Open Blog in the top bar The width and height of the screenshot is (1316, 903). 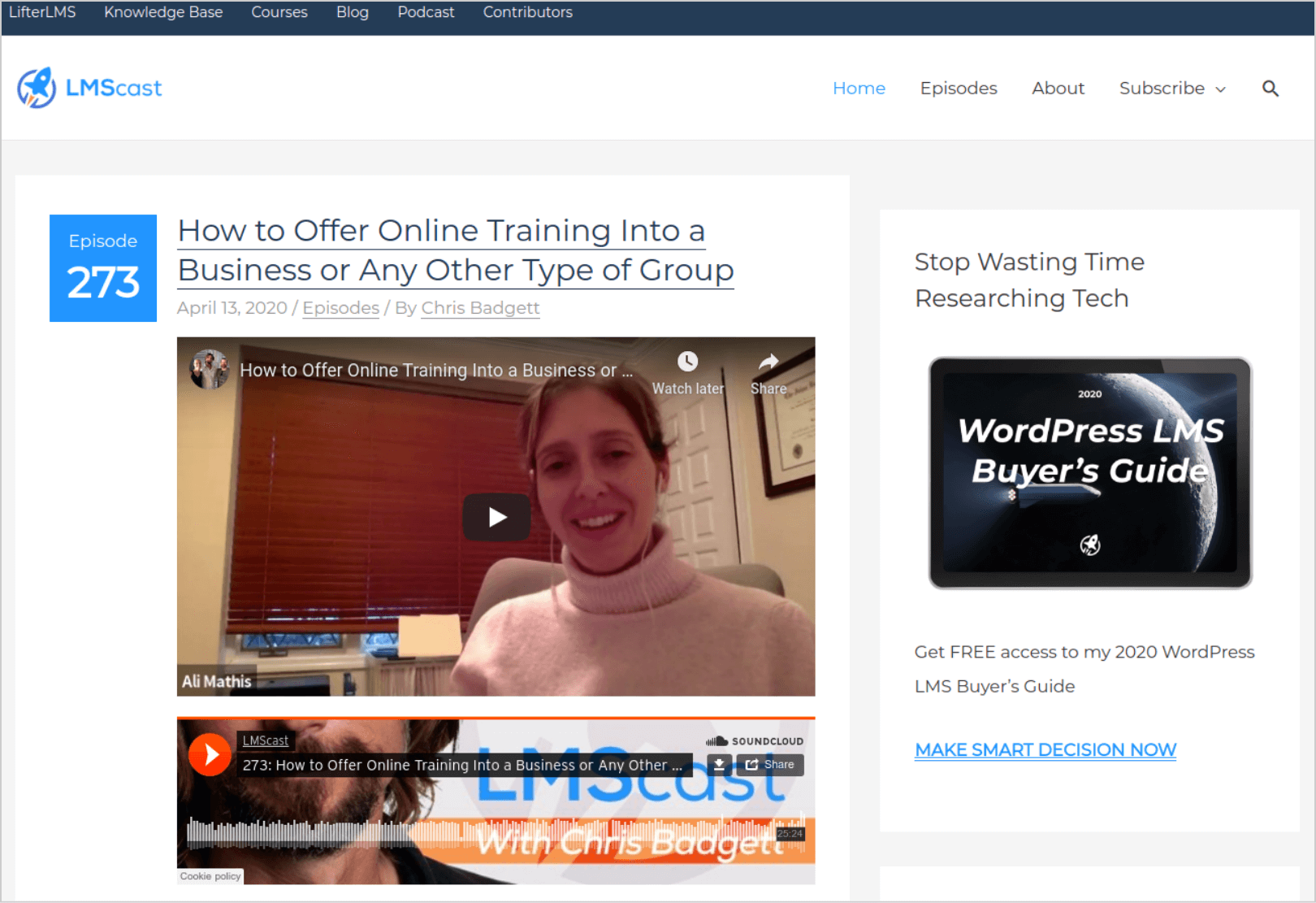click(353, 12)
